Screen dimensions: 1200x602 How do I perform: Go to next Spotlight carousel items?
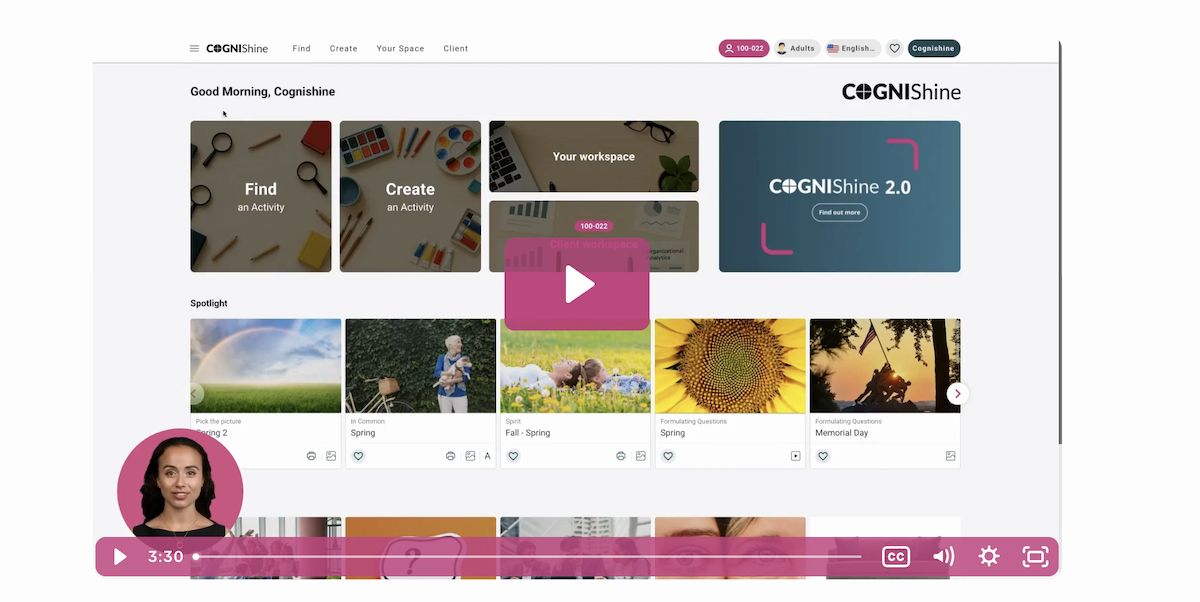(957, 394)
